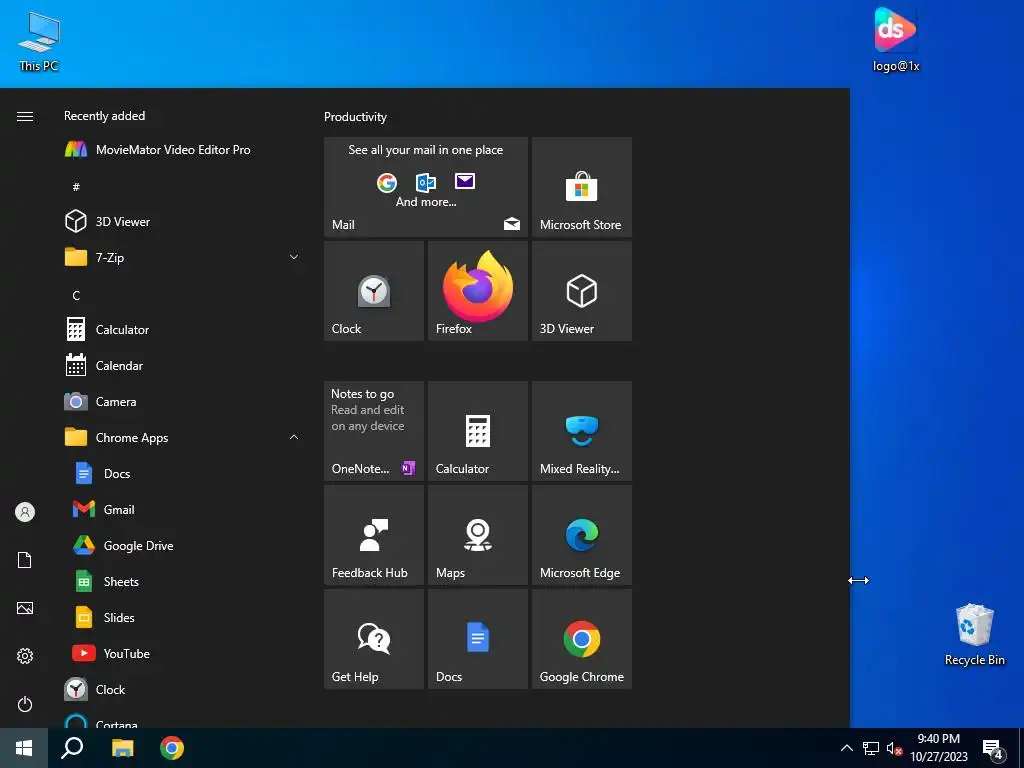Click the # letter index header
The width and height of the screenshot is (1024, 768).
[x=76, y=187]
